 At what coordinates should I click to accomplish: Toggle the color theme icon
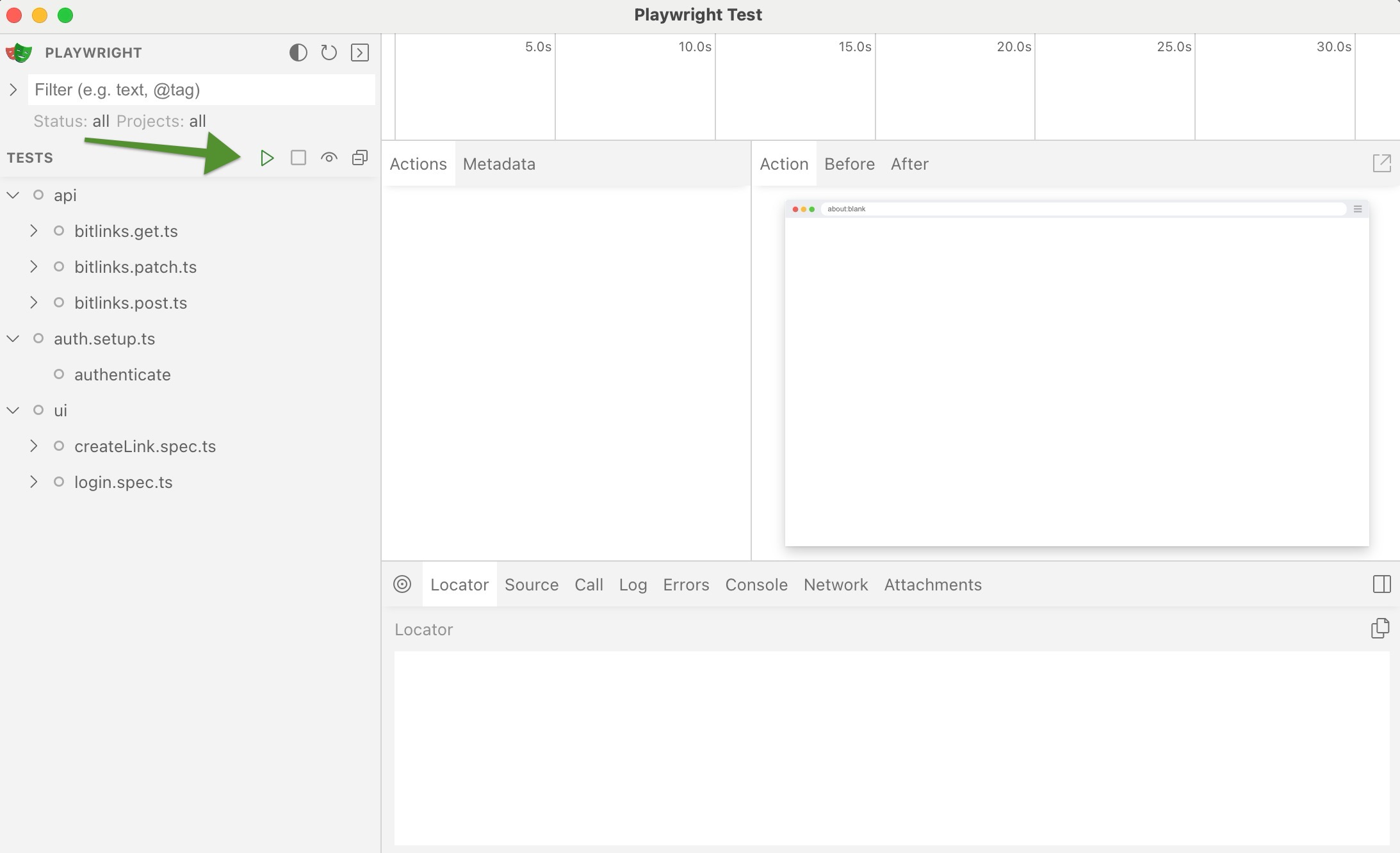click(298, 53)
